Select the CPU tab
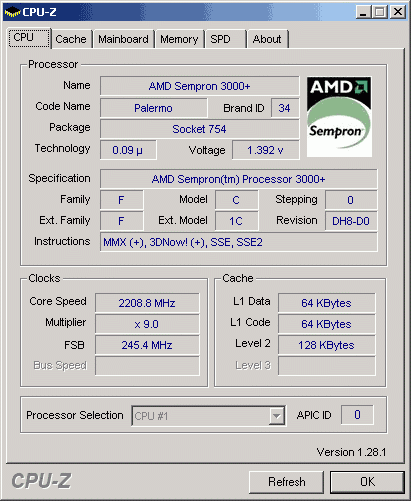Image resolution: width=411 pixels, height=501 pixels. [29, 38]
